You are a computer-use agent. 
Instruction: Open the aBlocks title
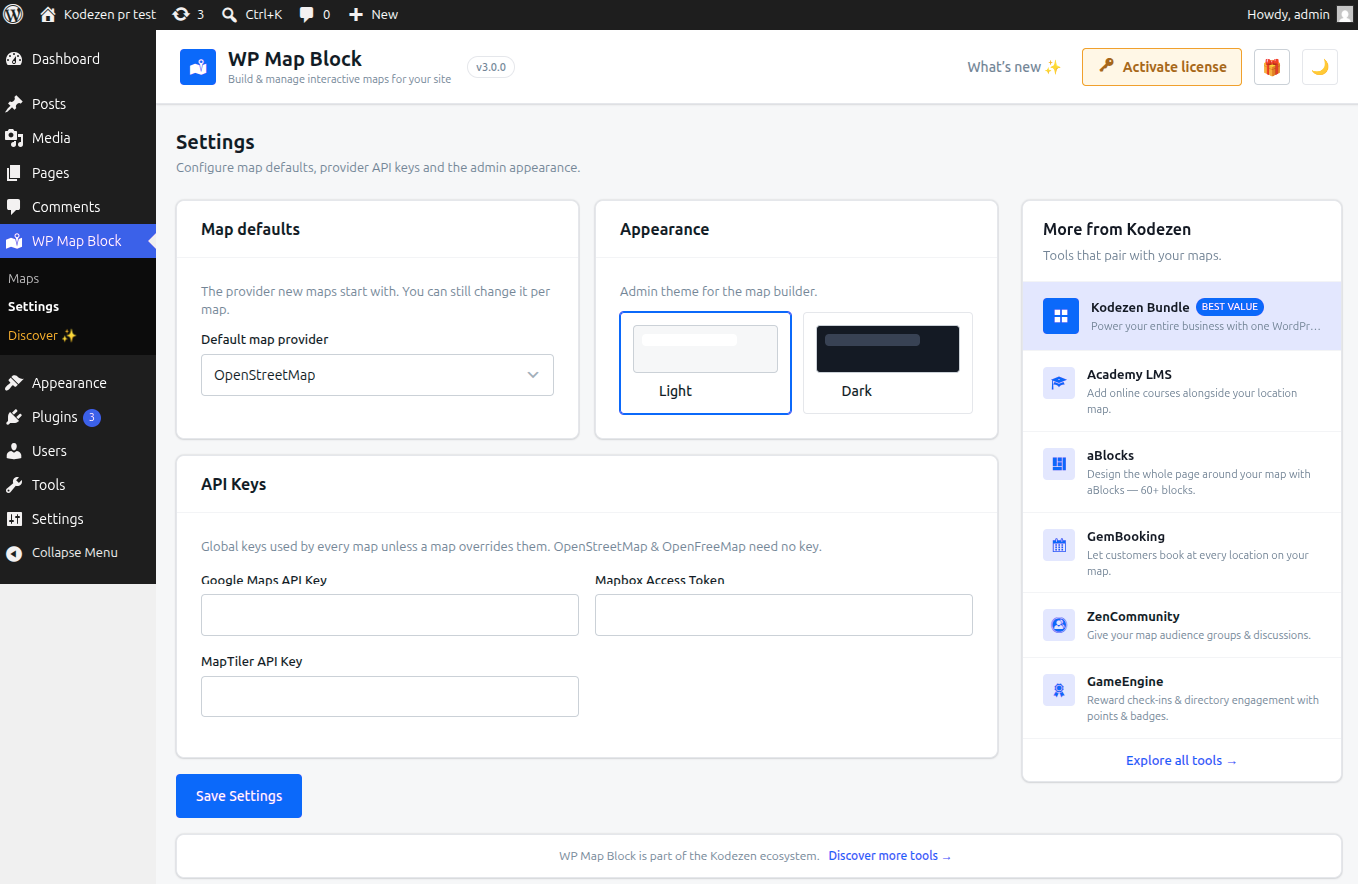point(1110,456)
